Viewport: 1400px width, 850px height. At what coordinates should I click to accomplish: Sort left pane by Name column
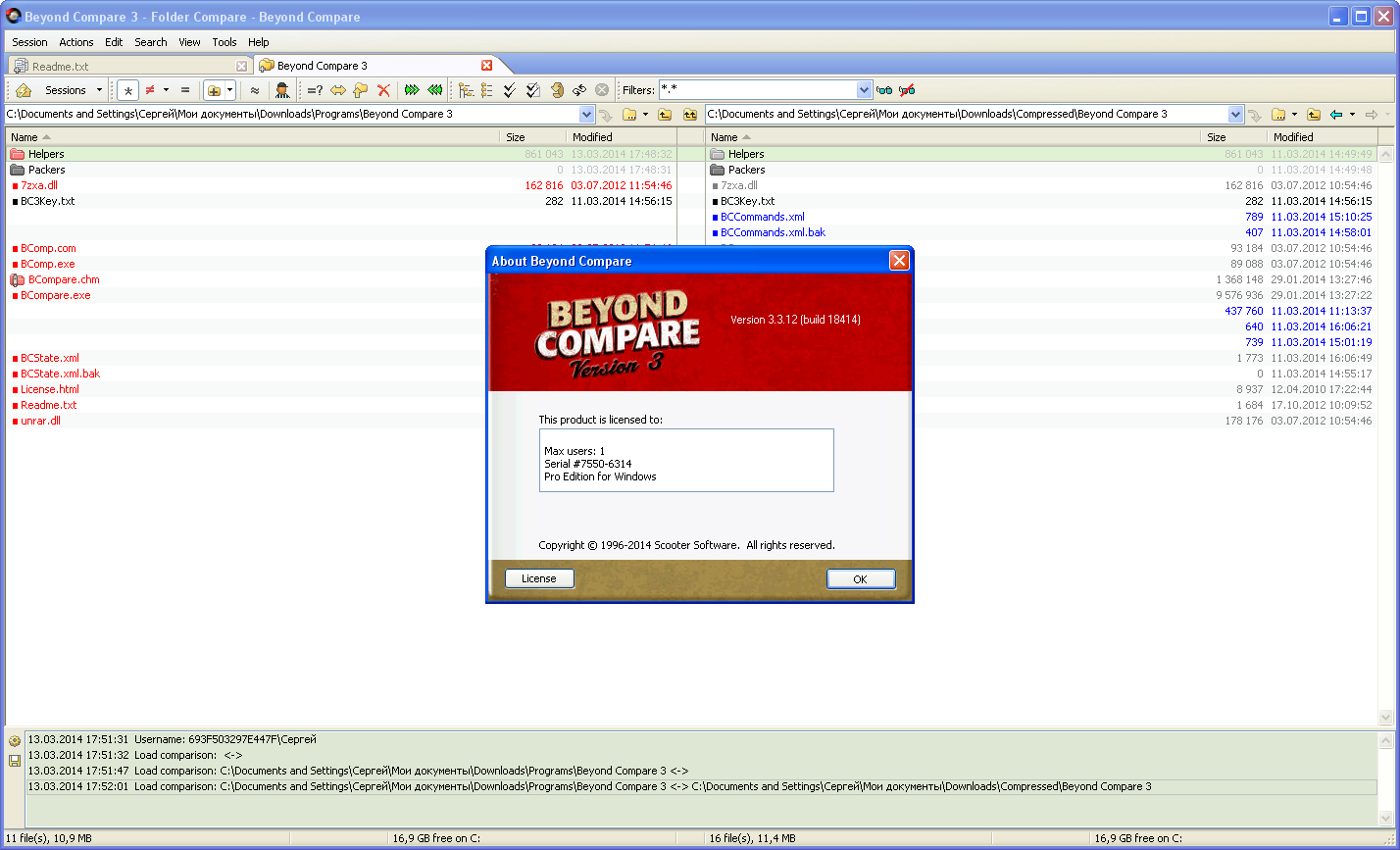tap(253, 137)
